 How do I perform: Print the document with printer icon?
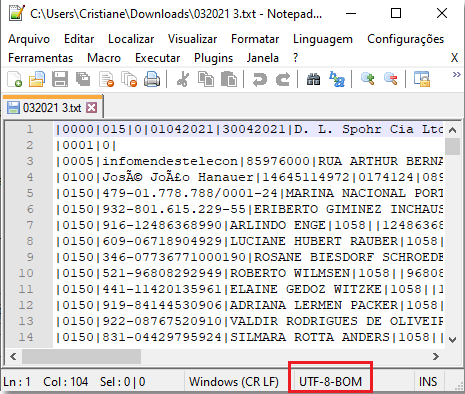tap(152, 79)
